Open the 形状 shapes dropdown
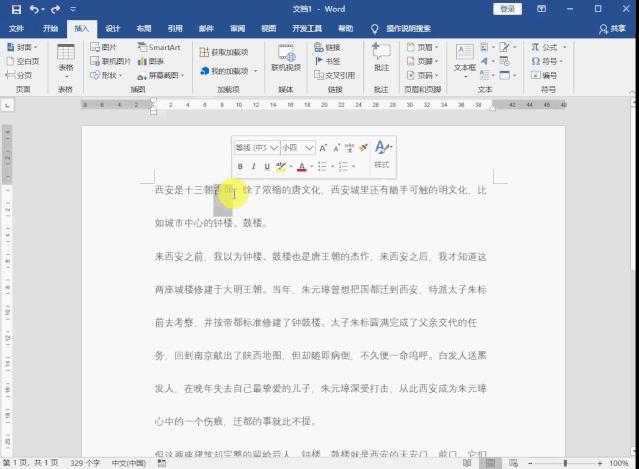Screen dimensions: 639x469 click(x=106, y=75)
